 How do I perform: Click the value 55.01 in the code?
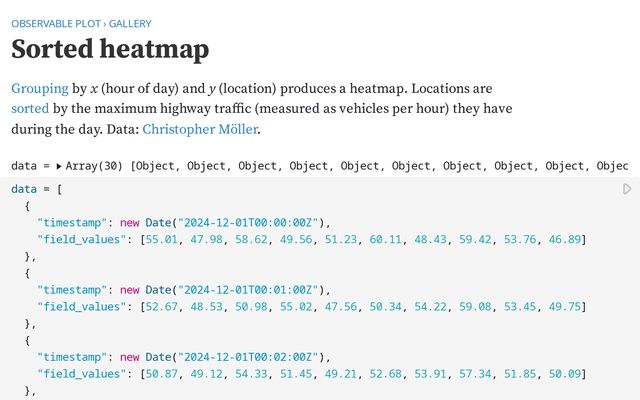pyautogui.click(x=161, y=239)
